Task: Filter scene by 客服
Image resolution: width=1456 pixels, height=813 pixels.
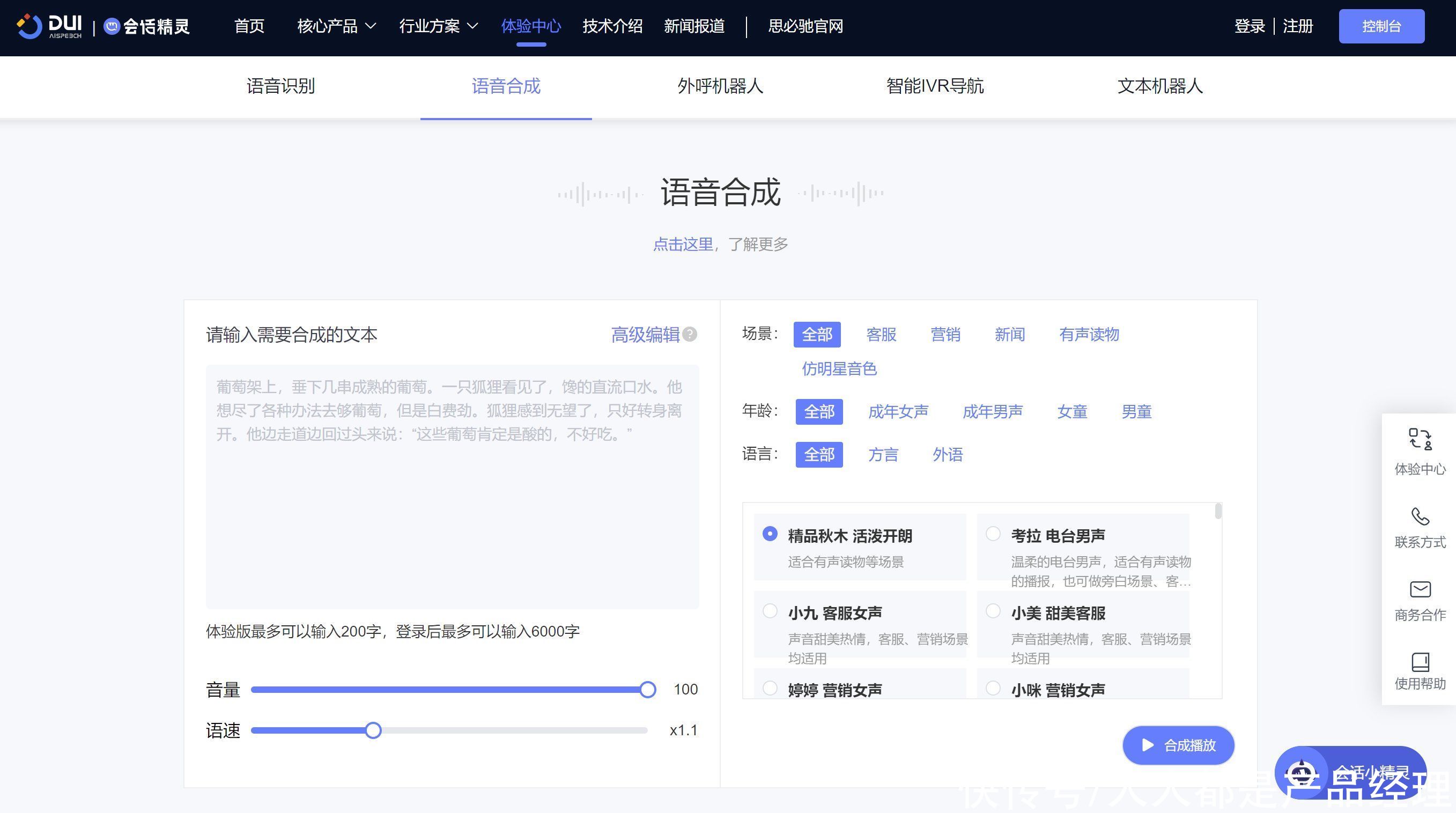Action: (x=881, y=334)
